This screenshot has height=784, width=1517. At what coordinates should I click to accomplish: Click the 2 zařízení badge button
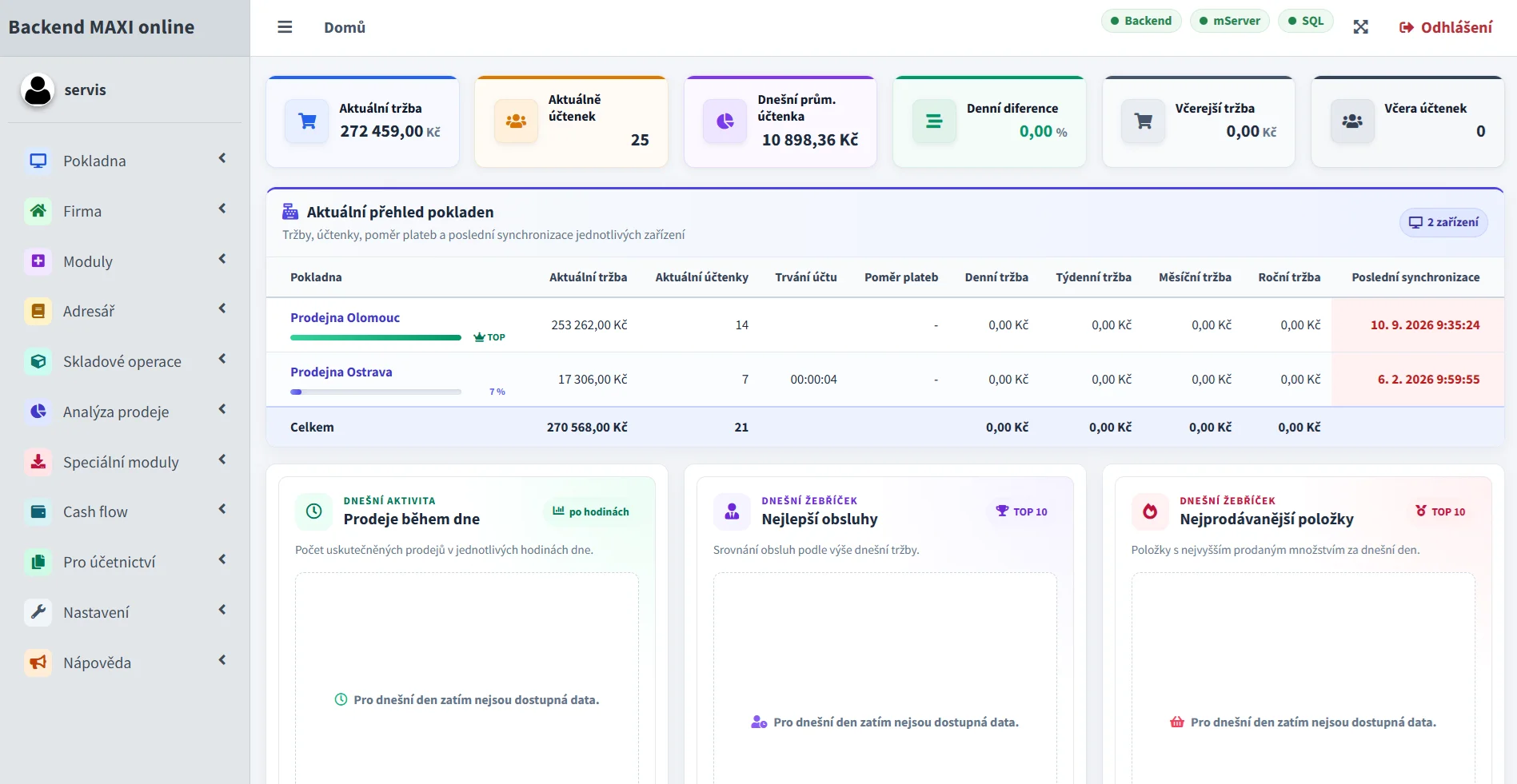click(1443, 222)
